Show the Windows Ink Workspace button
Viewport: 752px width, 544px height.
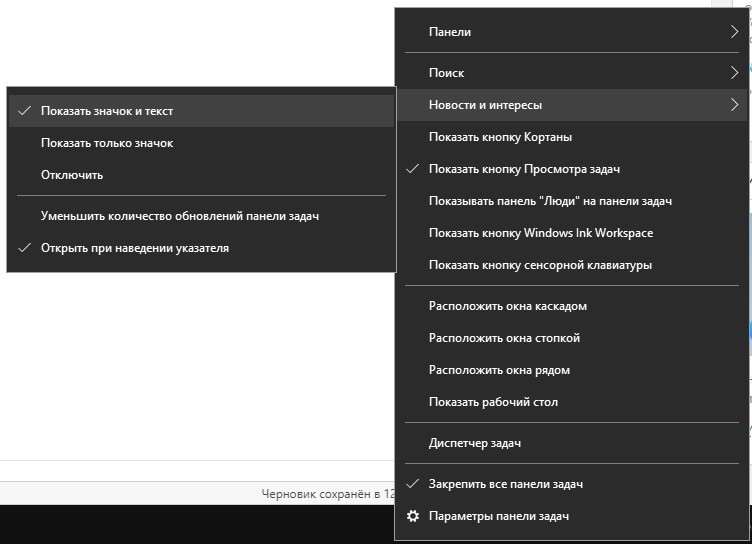(x=540, y=233)
